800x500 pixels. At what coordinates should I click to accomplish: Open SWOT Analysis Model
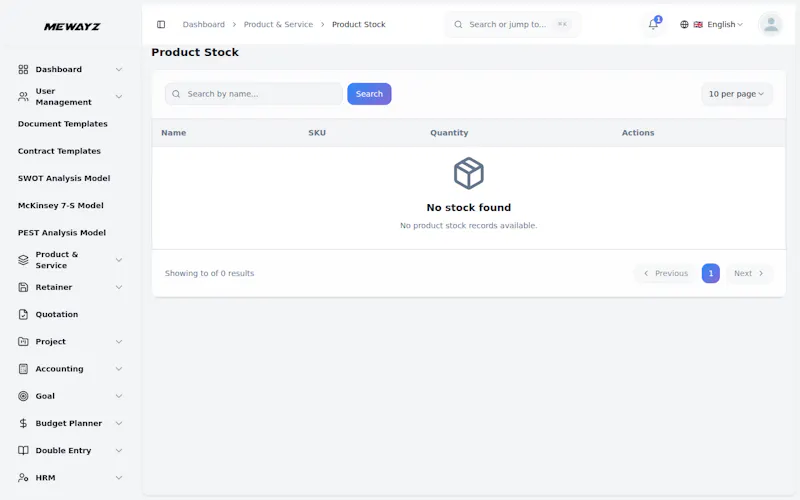click(64, 178)
